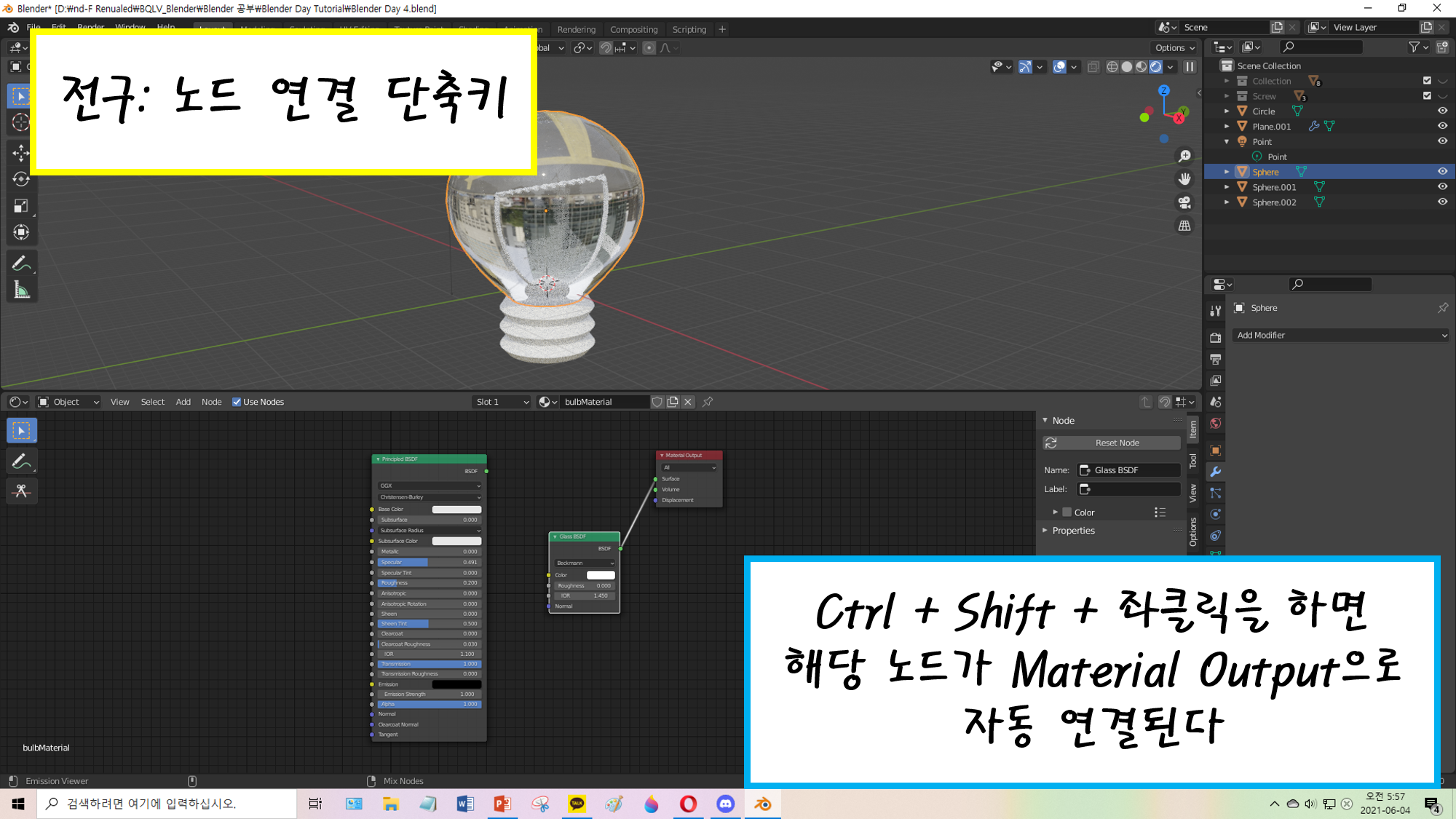This screenshot has width=1456, height=819.
Task: Switch perspective/orthographic grid icon
Action: click(x=1184, y=226)
